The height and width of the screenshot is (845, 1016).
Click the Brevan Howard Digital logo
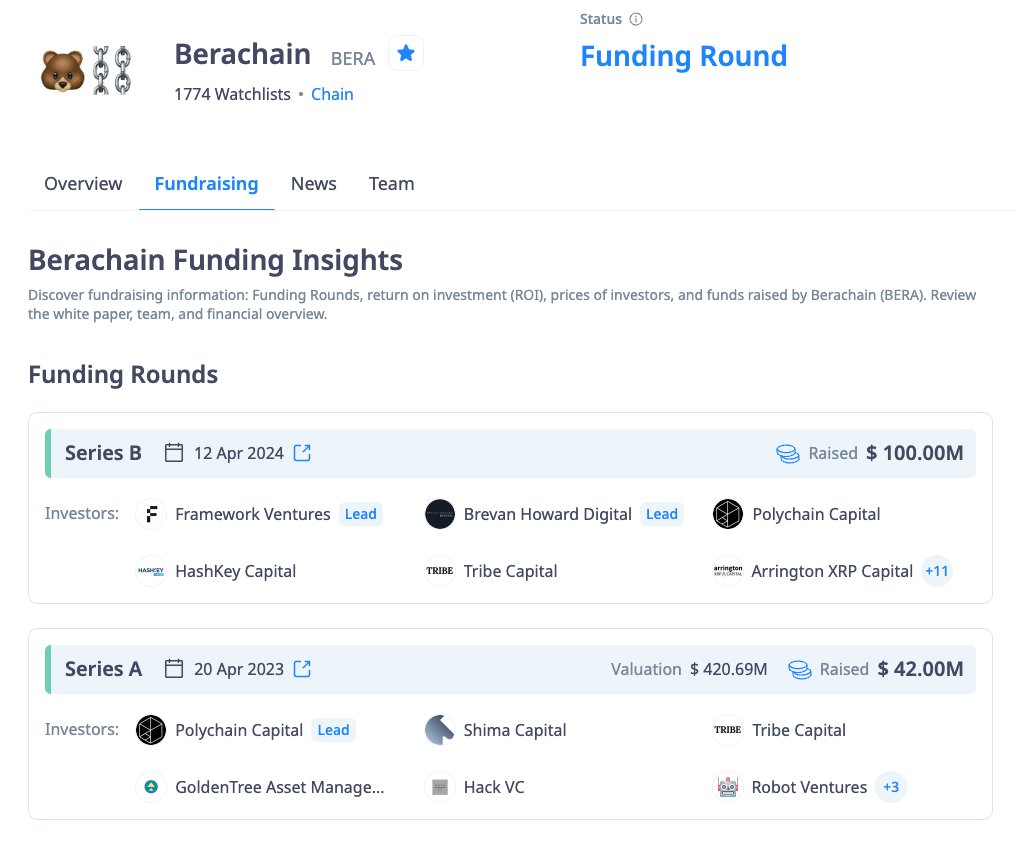click(440, 514)
